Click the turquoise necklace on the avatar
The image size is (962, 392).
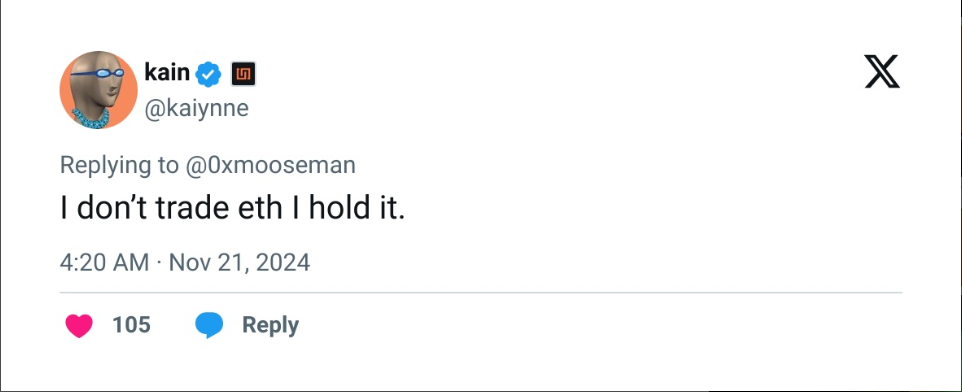click(90, 117)
